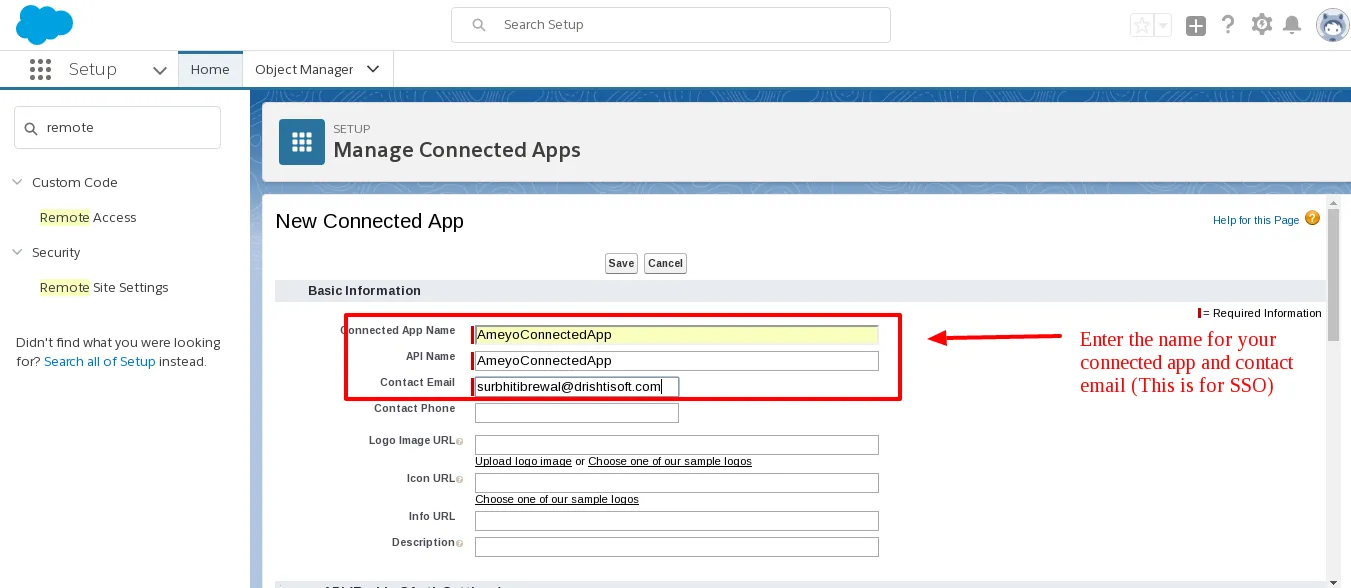Image resolution: width=1351 pixels, height=588 pixels.
Task: Open Global Actions plus icon
Action: (1196, 26)
